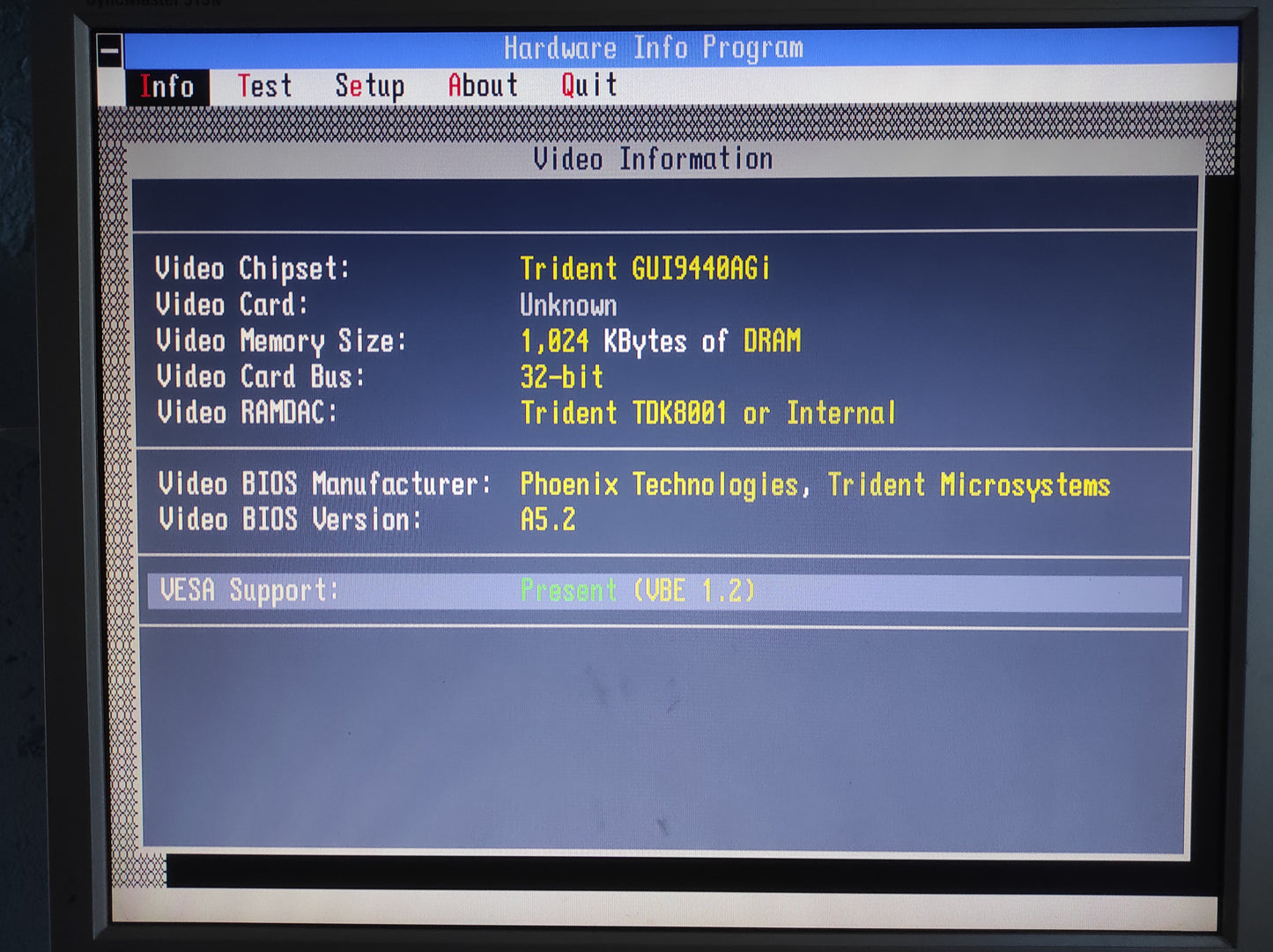
Task: Open the Setup menu
Action: coord(369,86)
